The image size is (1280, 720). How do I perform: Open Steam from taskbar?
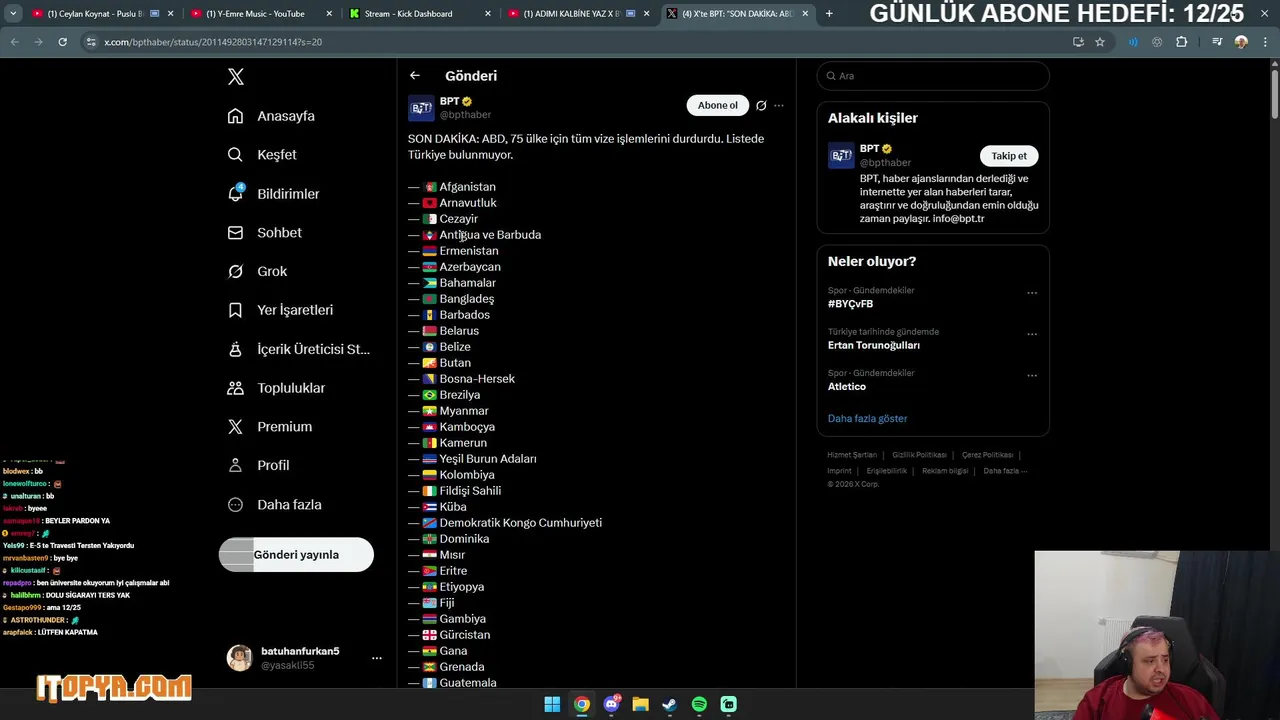(670, 704)
